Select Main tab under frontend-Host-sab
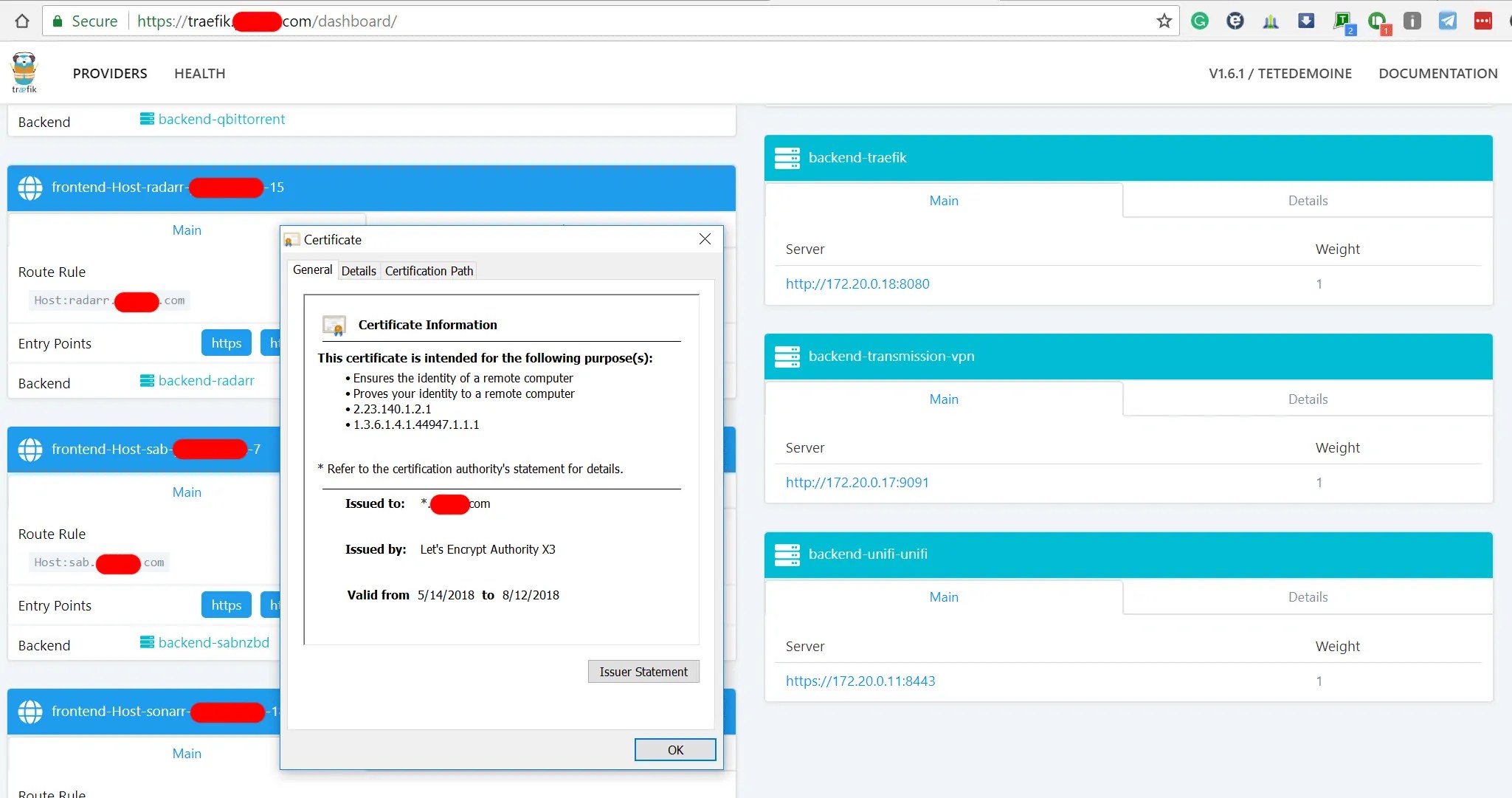The width and height of the screenshot is (1512, 798). click(187, 492)
